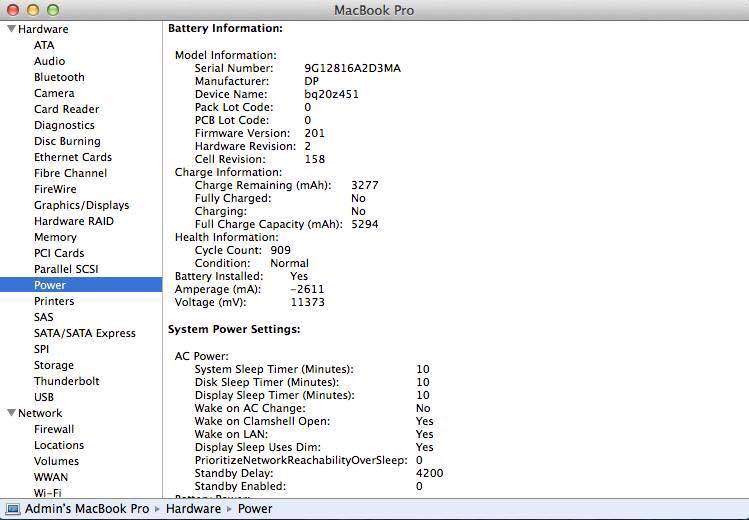Select SPI in the sidebar
The height and width of the screenshot is (520, 749).
(41, 349)
